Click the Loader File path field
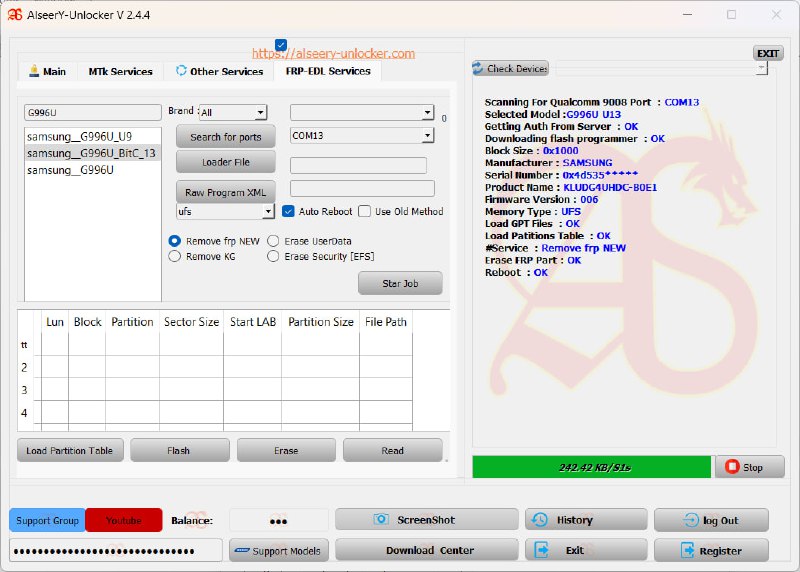The width and height of the screenshot is (800, 572). (x=358, y=165)
